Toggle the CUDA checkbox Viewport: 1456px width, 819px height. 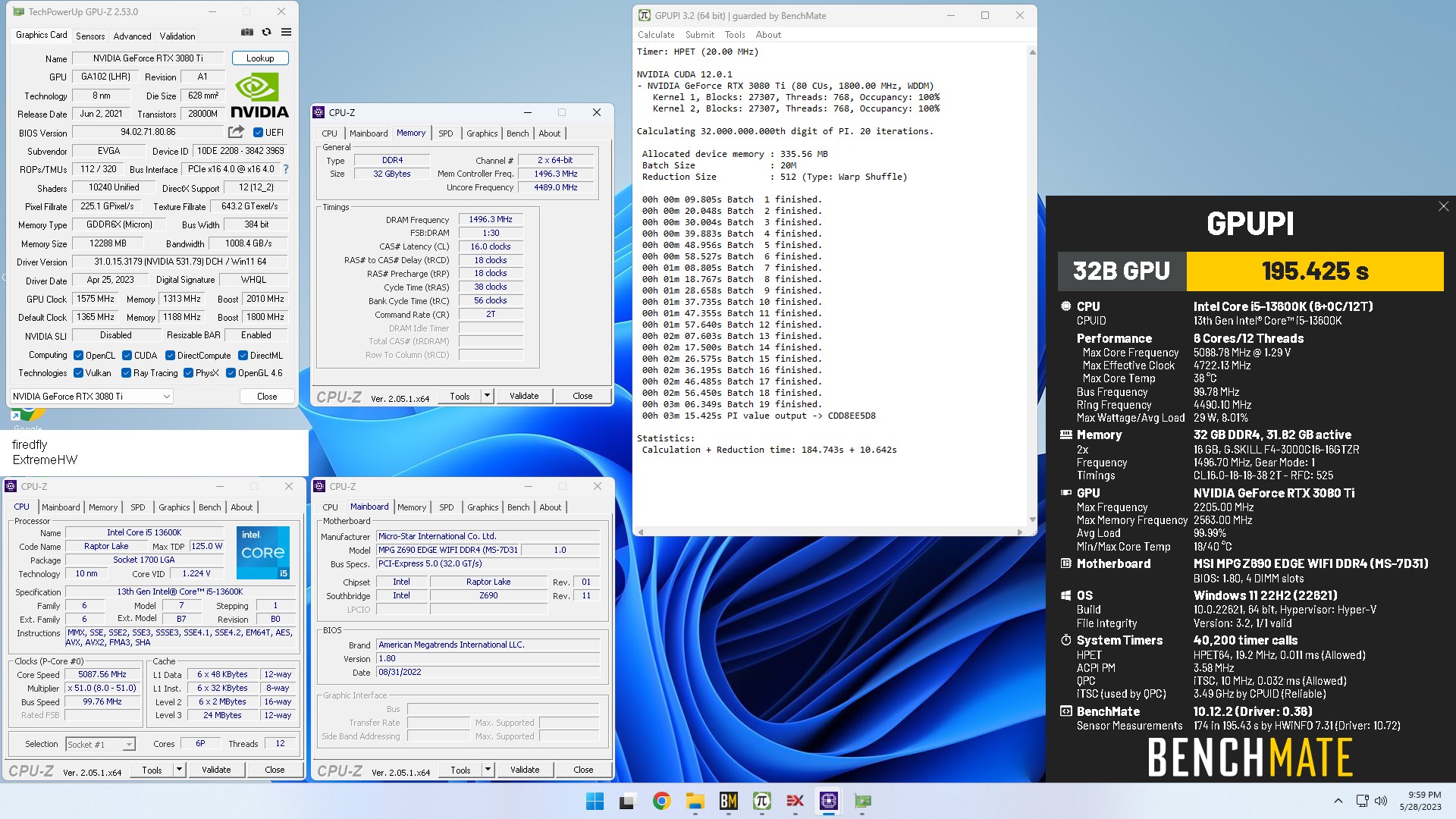click(x=126, y=355)
